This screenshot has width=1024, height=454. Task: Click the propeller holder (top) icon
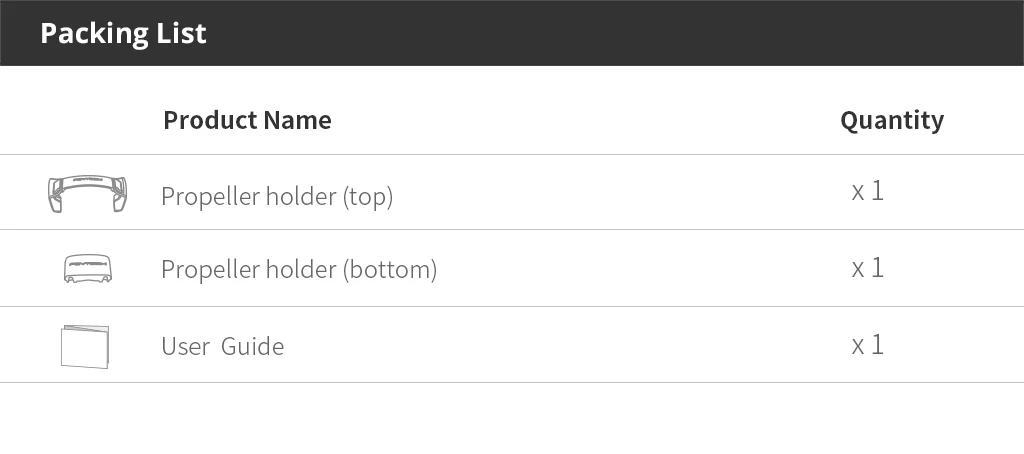pyautogui.click(x=87, y=193)
